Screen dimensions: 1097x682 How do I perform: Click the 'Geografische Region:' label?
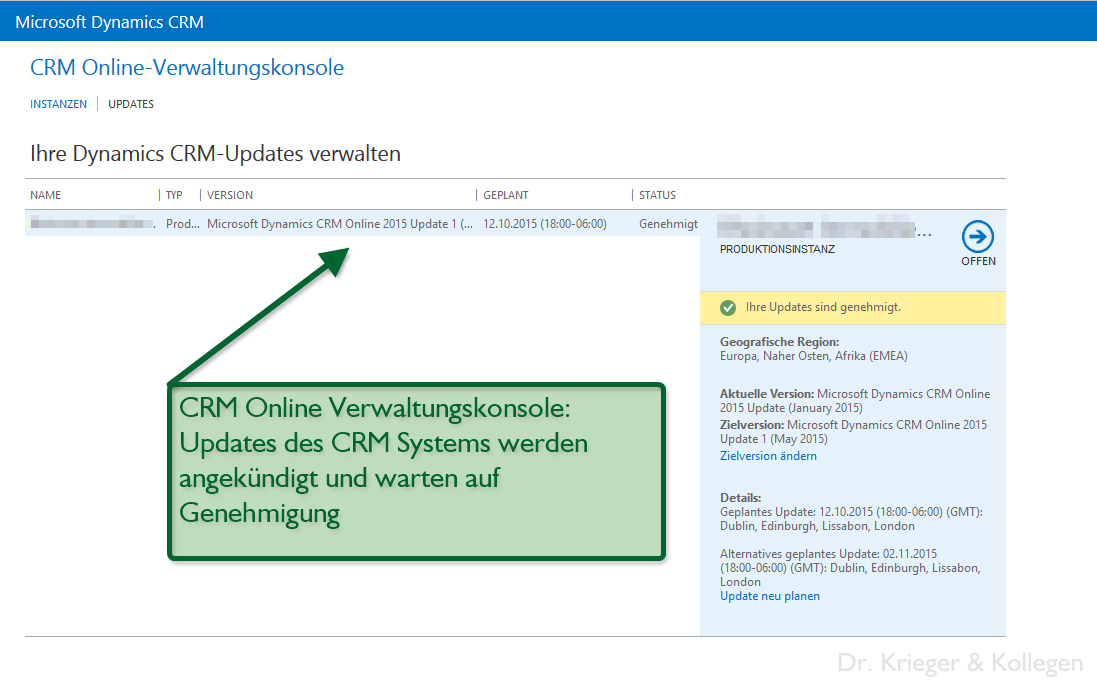(779, 342)
